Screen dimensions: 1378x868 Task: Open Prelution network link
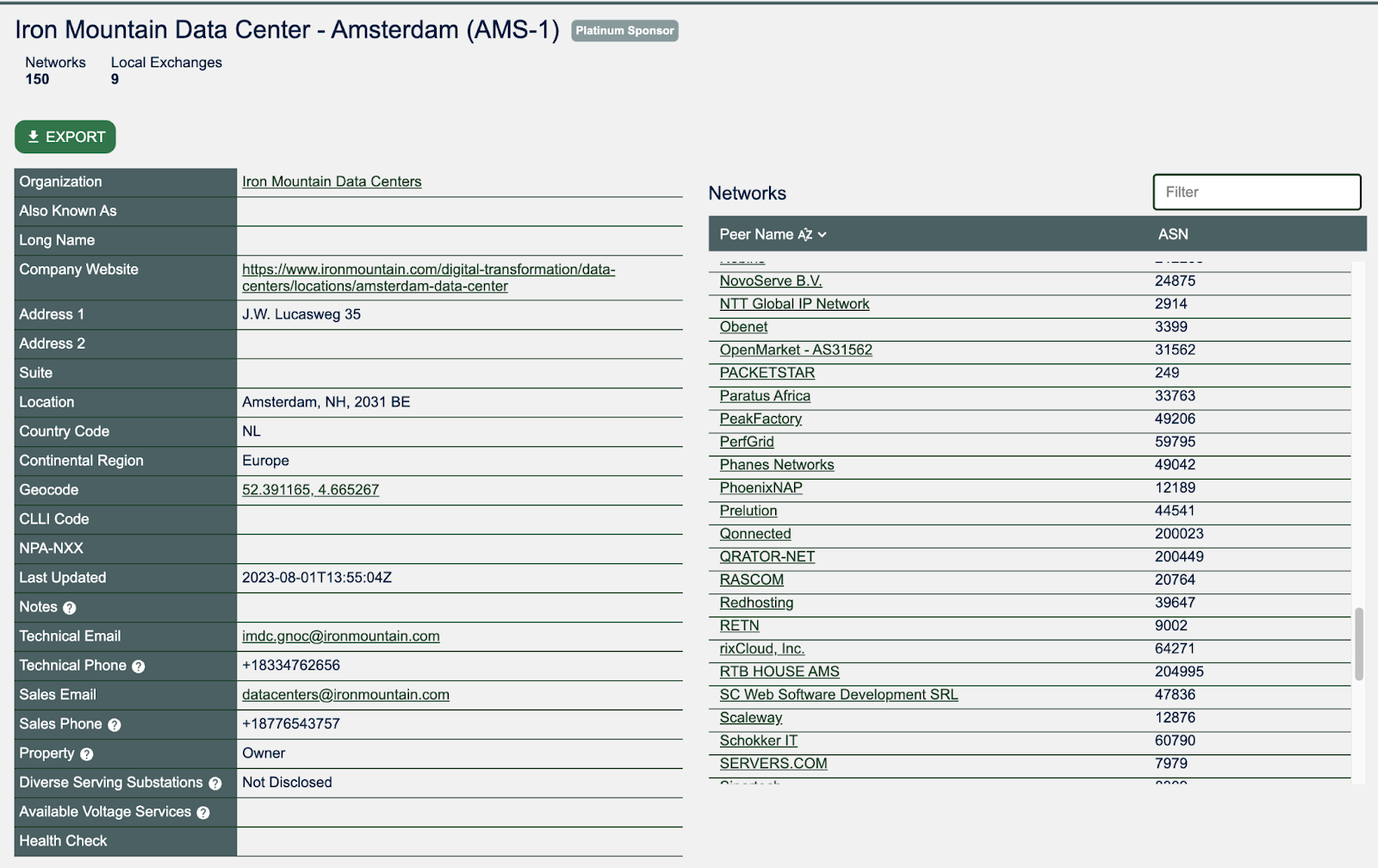tap(748, 511)
